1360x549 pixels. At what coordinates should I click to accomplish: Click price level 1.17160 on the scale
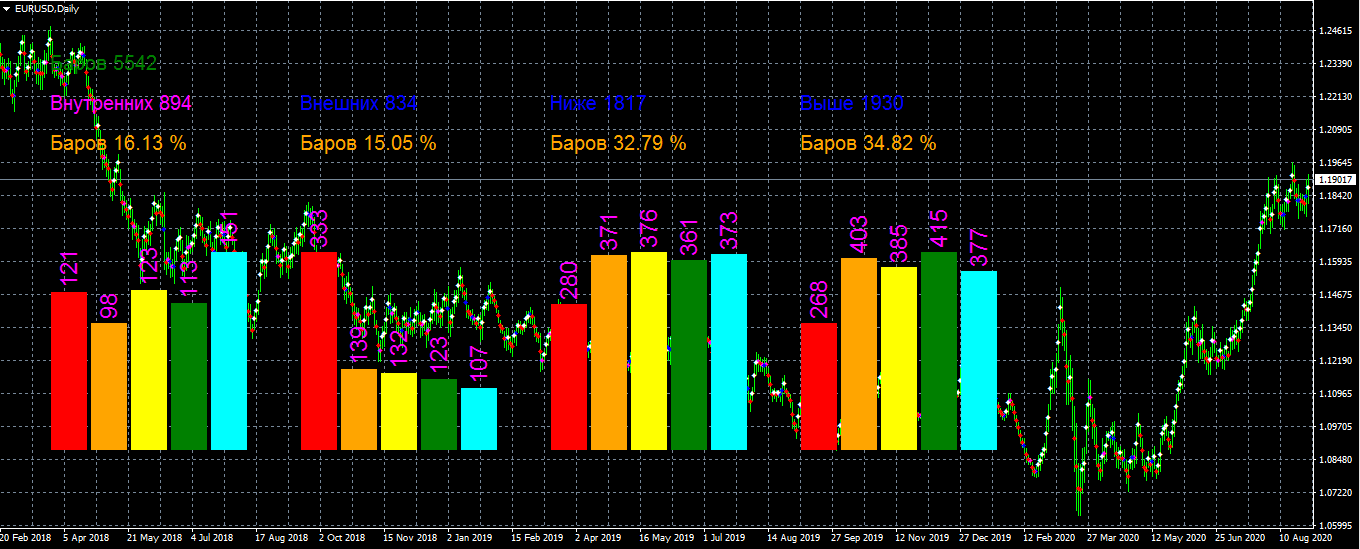click(x=1336, y=229)
